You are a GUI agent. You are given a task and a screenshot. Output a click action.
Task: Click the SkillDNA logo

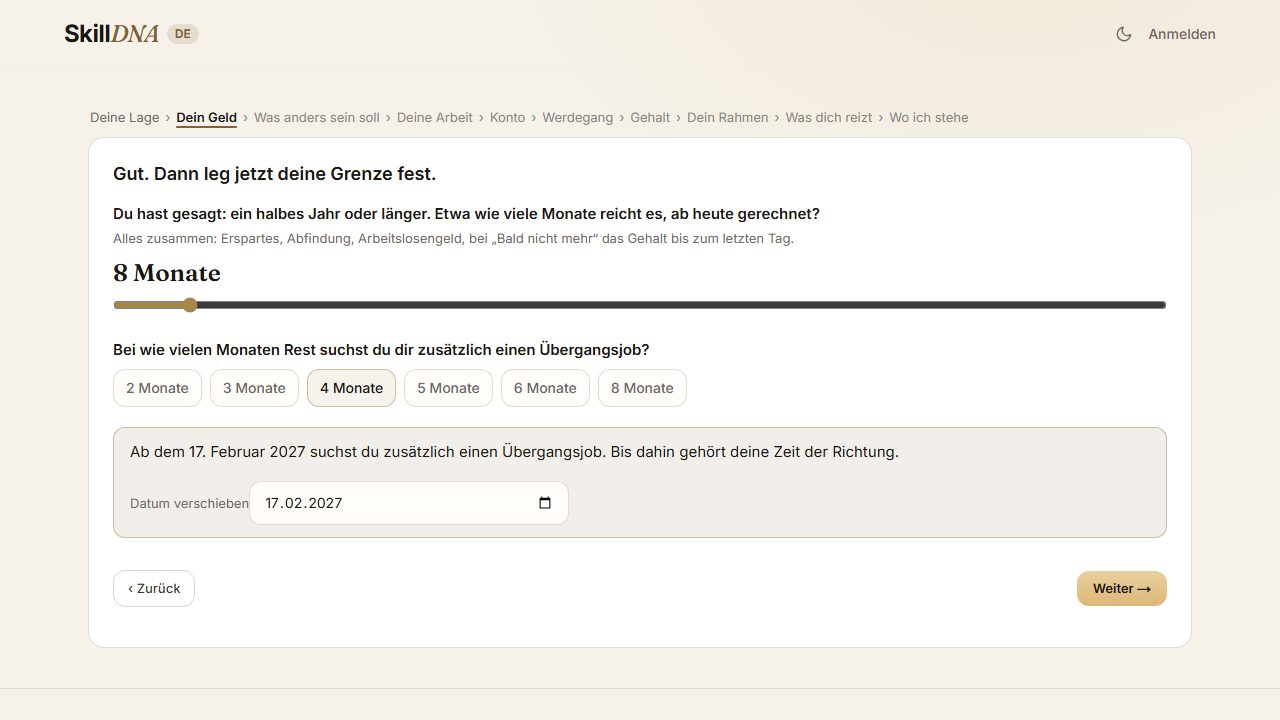click(111, 34)
